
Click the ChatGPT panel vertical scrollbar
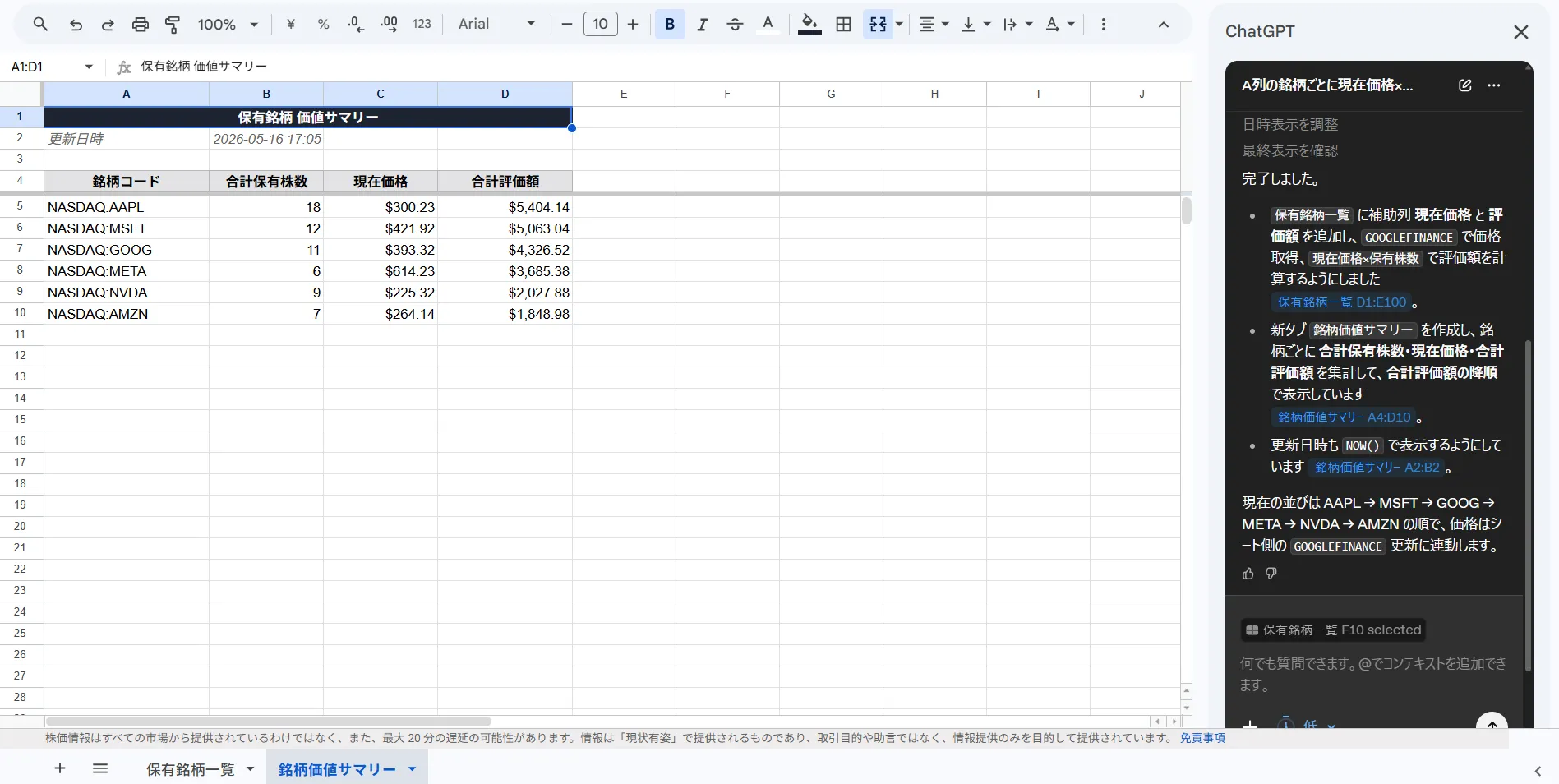pyautogui.click(x=1528, y=505)
